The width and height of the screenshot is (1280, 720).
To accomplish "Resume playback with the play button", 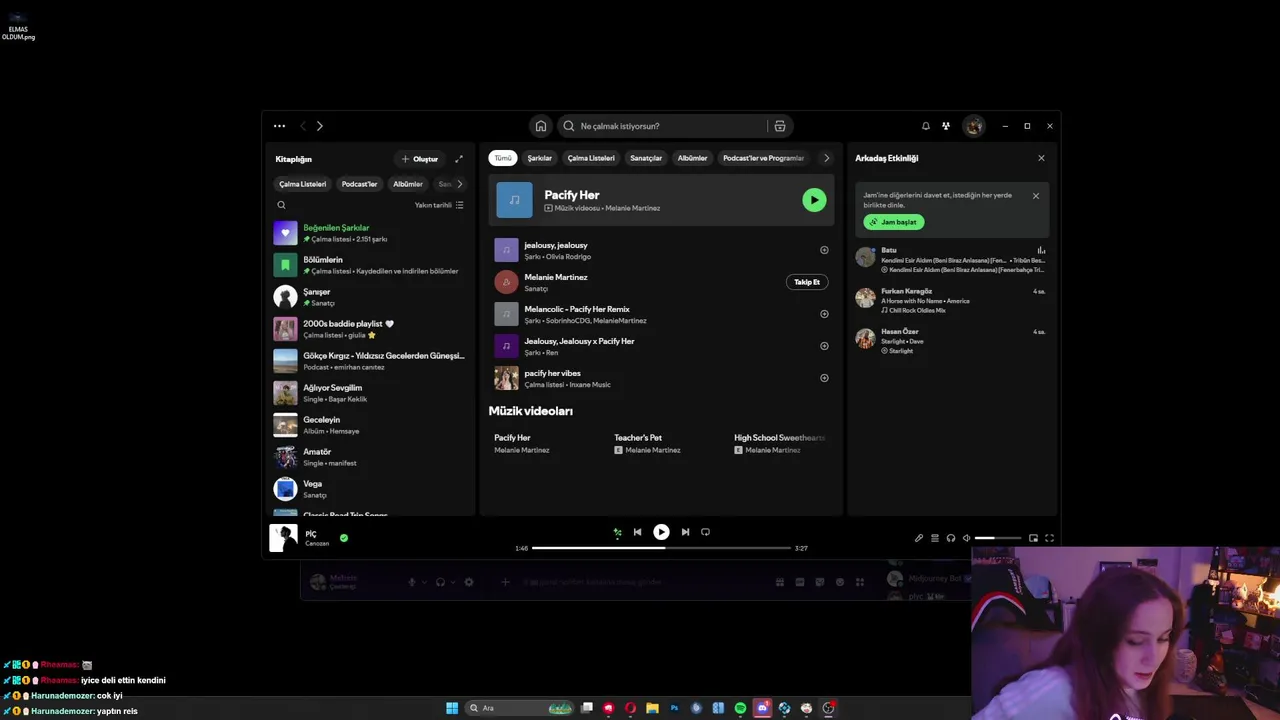I will pyautogui.click(x=661, y=532).
